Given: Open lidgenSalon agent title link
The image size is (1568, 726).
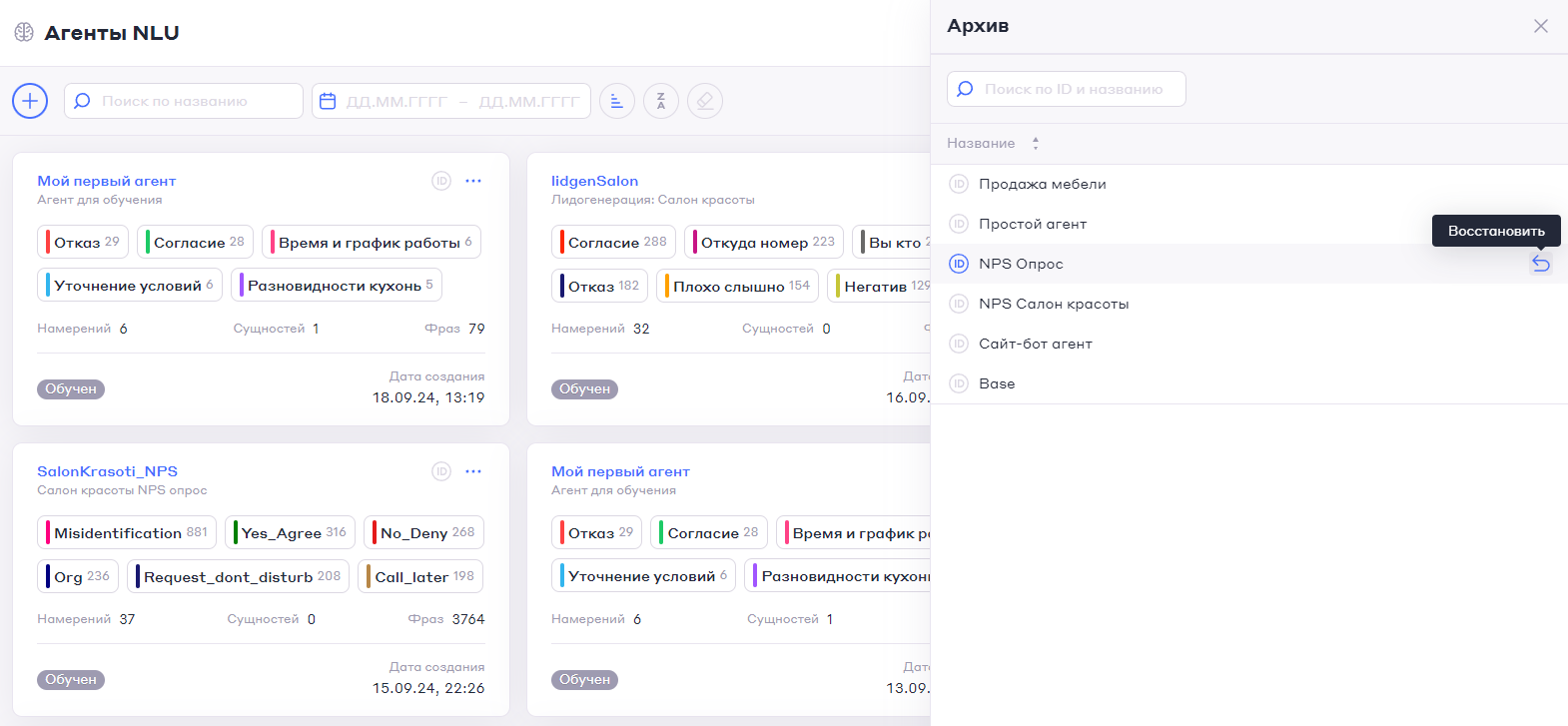Looking at the screenshot, I should (x=594, y=181).
